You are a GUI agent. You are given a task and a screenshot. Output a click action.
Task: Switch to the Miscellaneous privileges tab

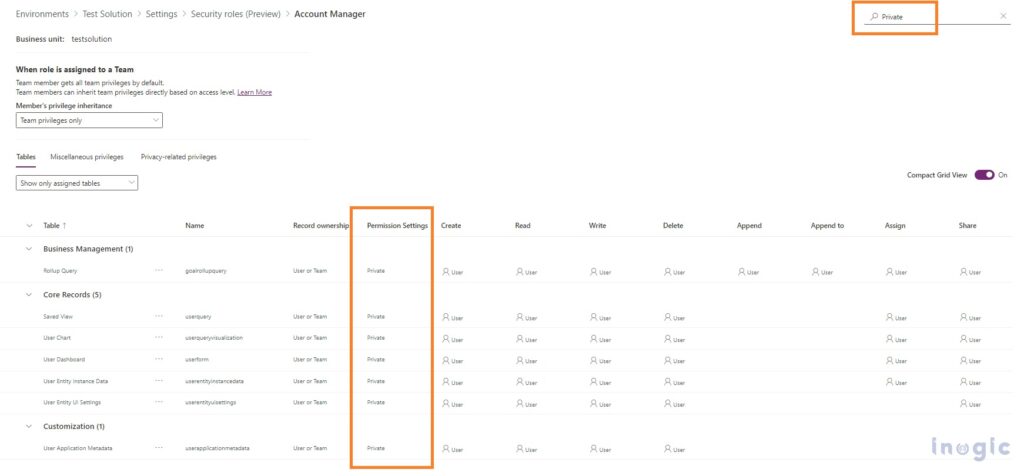coord(87,157)
